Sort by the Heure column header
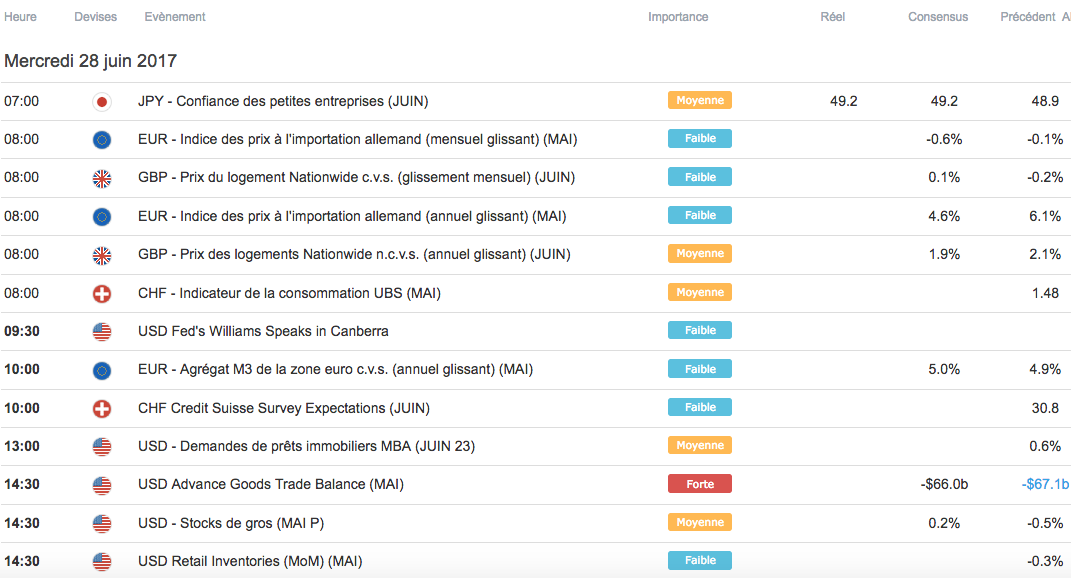 [x=21, y=17]
